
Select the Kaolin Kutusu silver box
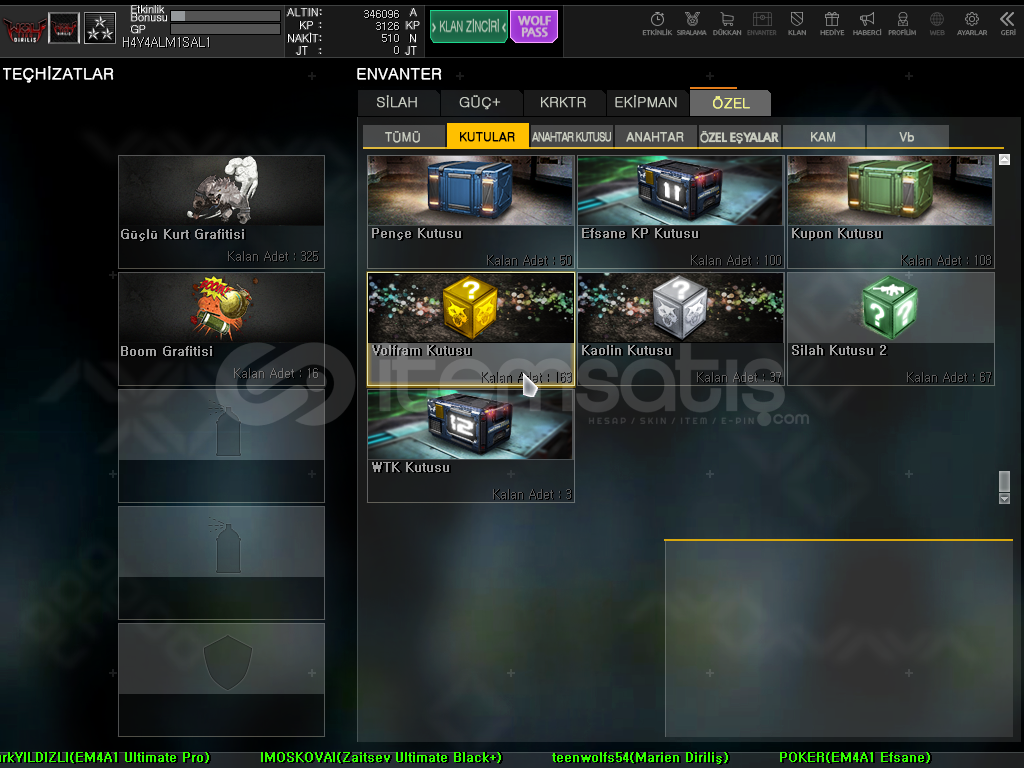pos(680,329)
